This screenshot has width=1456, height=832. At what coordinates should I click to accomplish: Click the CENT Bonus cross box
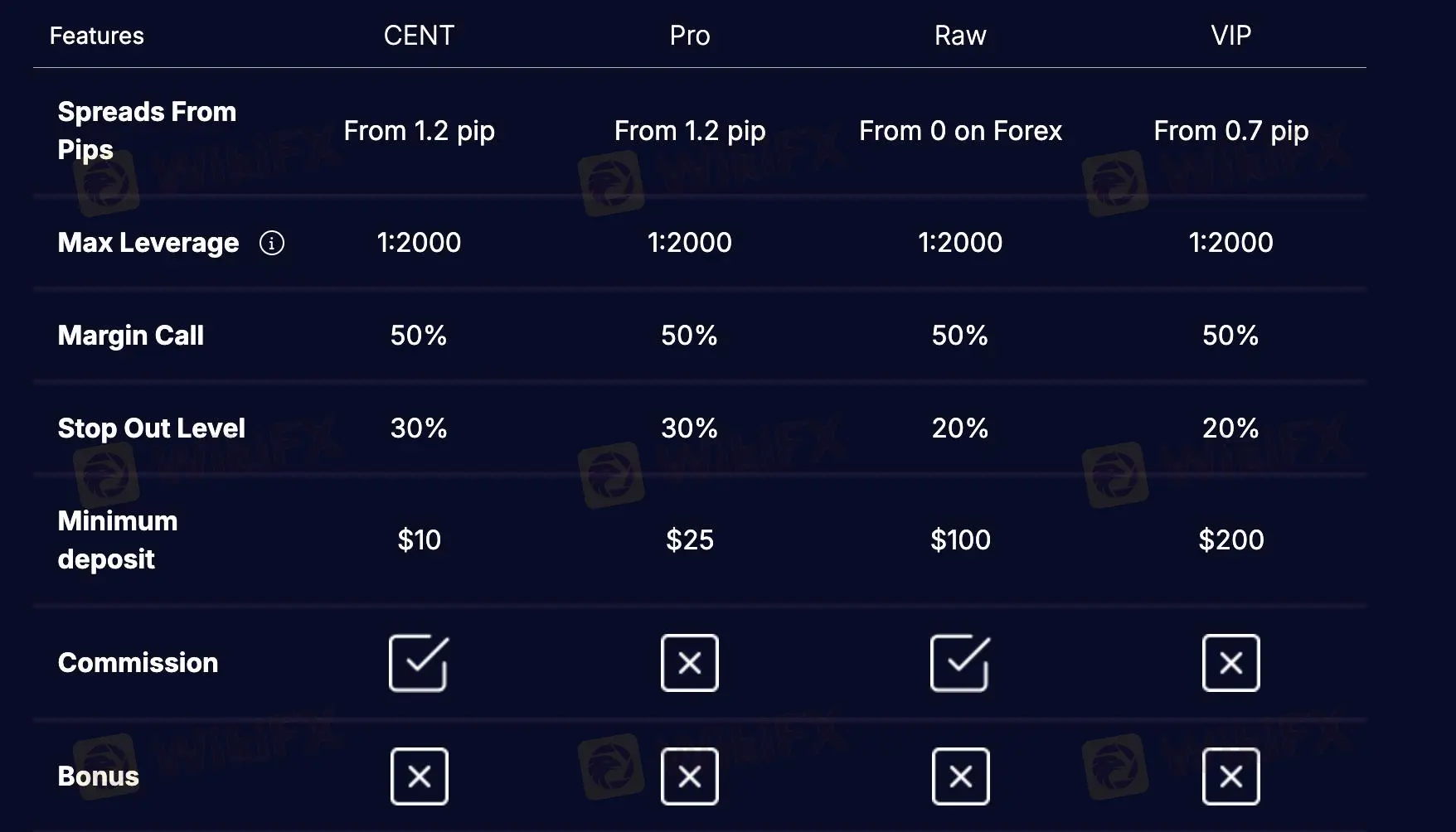(419, 776)
